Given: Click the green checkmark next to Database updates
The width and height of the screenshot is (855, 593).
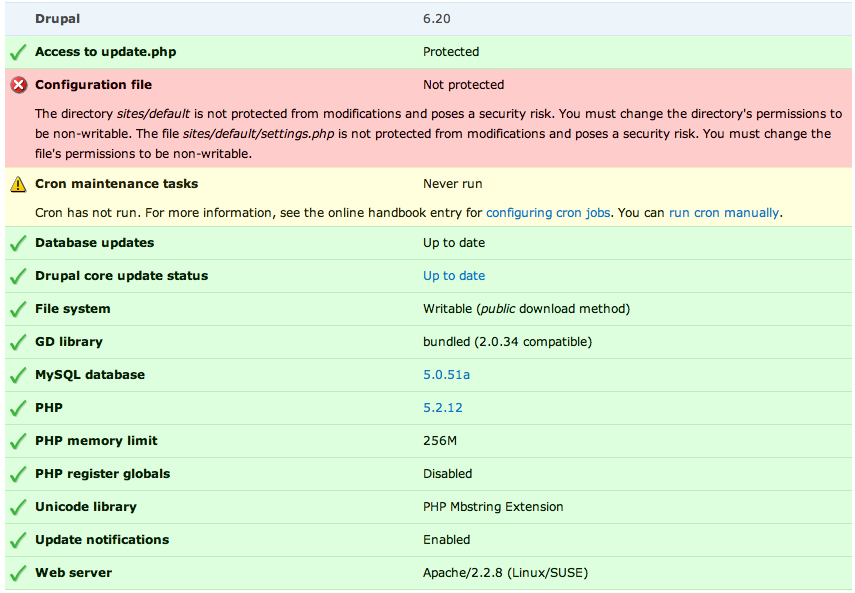Looking at the screenshot, I should click(x=18, y=243).
